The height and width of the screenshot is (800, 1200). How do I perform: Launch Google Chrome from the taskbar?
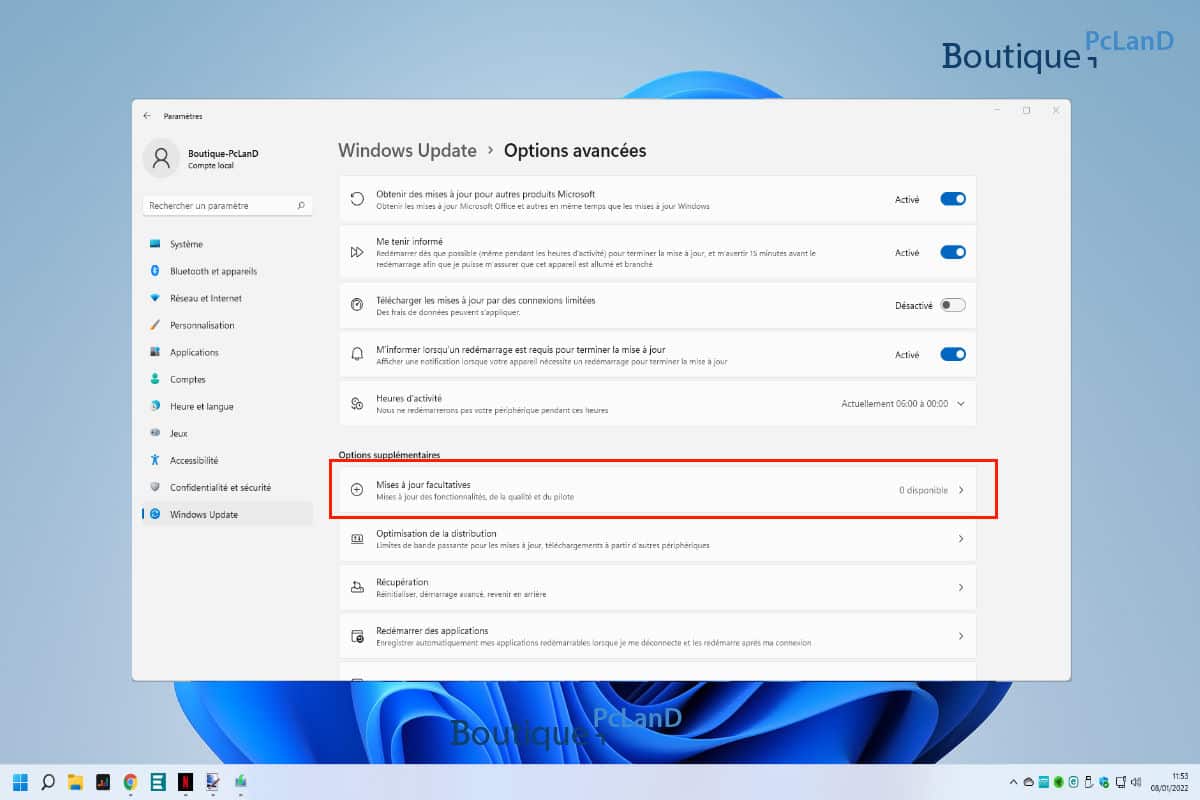129,782
